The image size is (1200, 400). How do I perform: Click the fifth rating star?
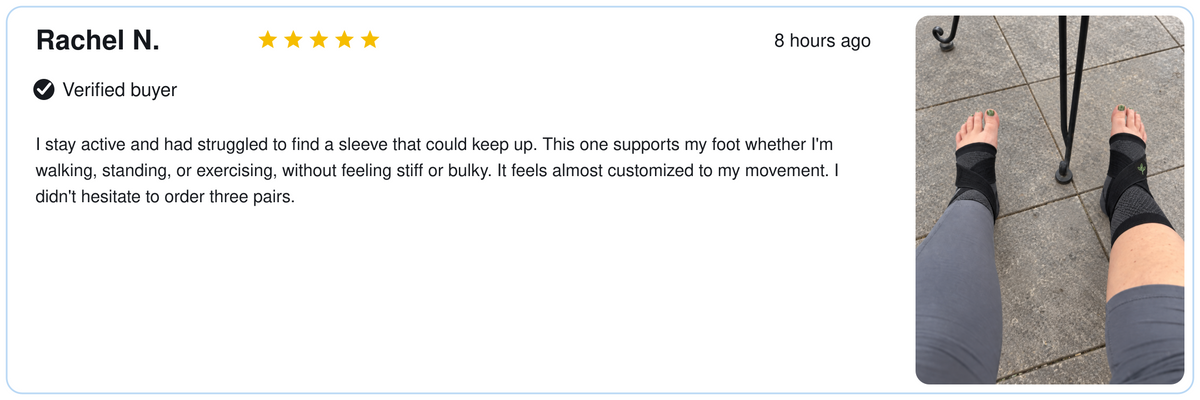click(x=370, y=40)
